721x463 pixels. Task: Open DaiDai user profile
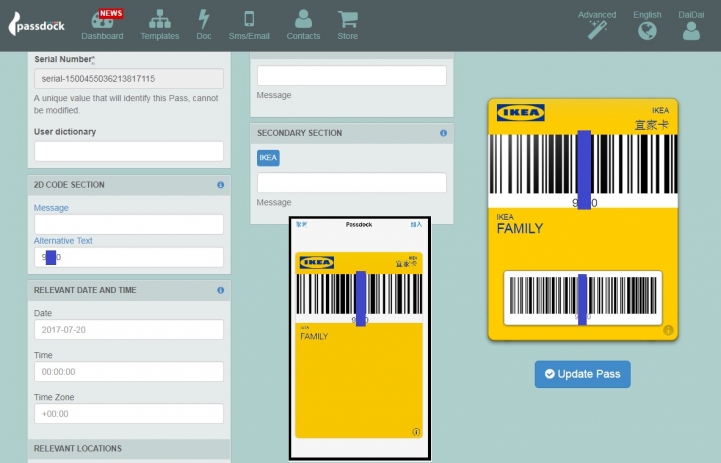(691, 25)
